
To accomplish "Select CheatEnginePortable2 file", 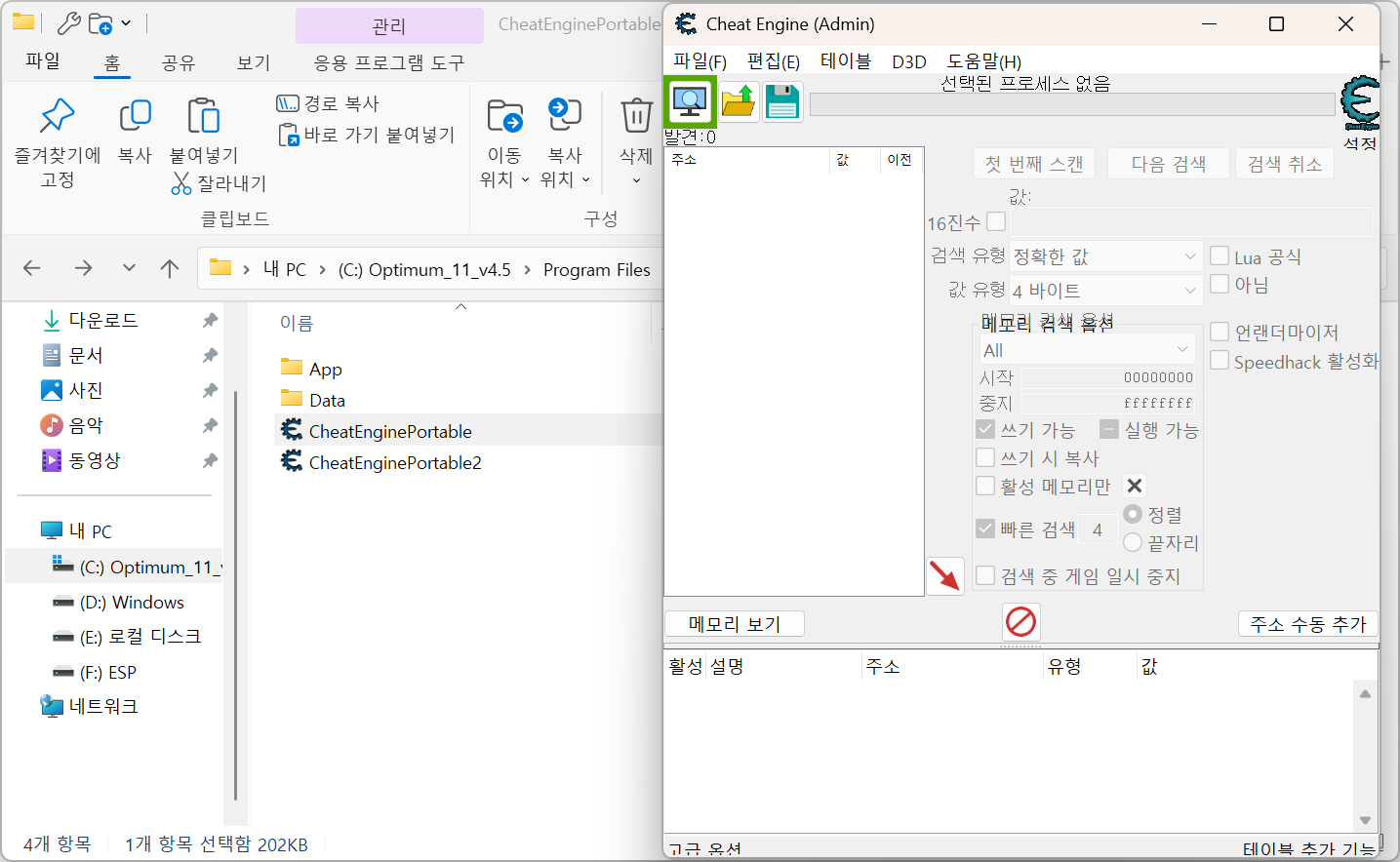I will (381, 462).
